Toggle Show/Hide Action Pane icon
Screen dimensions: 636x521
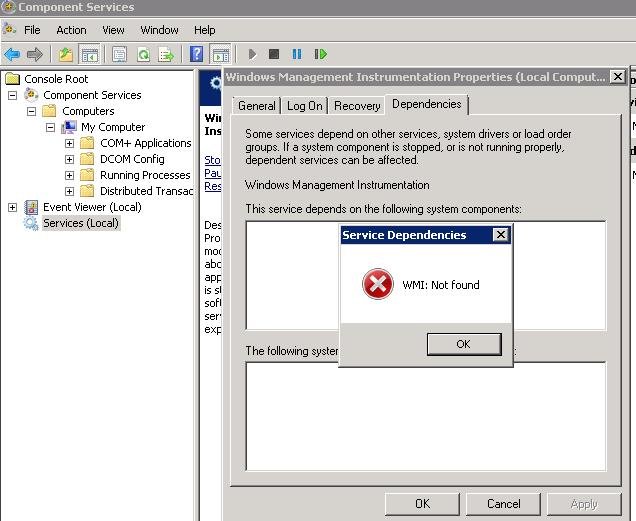click(x=221, y=54)
